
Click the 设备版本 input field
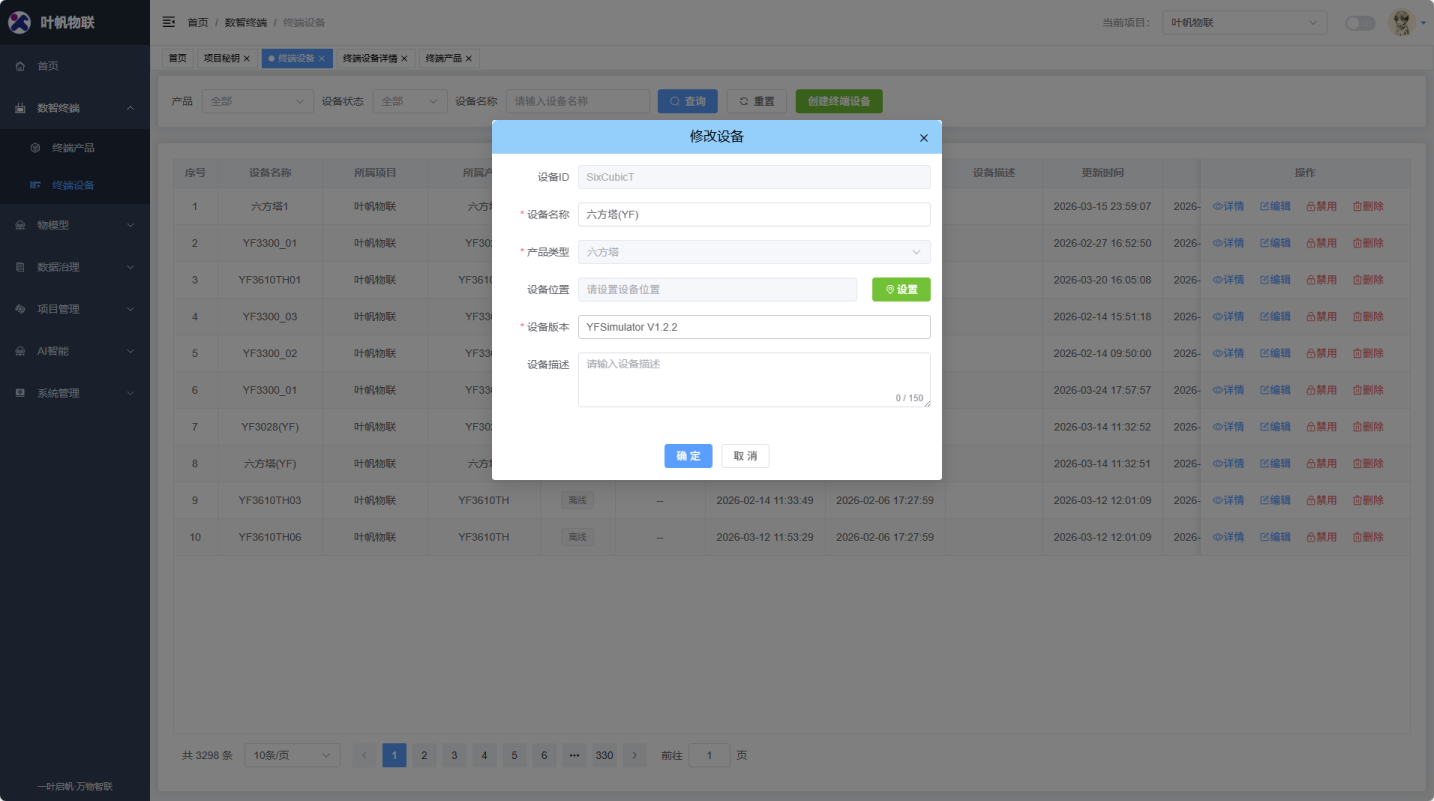point(754,327)
